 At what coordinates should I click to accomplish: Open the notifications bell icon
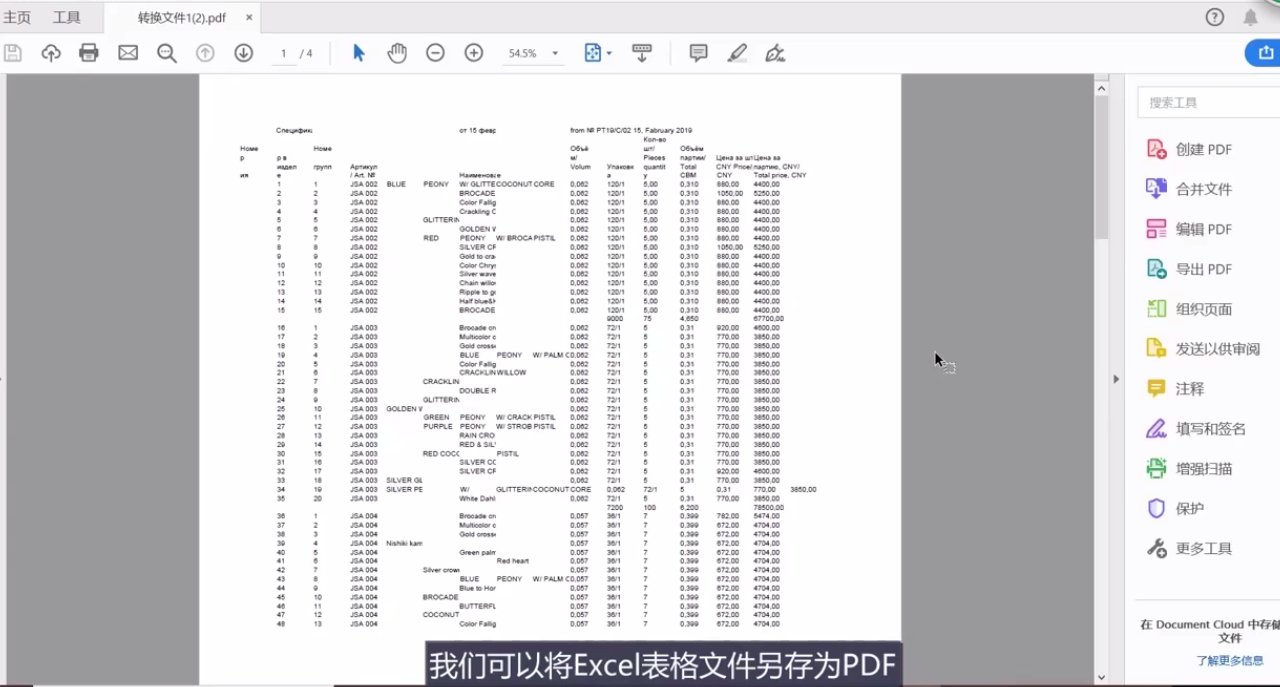pyautogui.click(x=1250, y=17)
